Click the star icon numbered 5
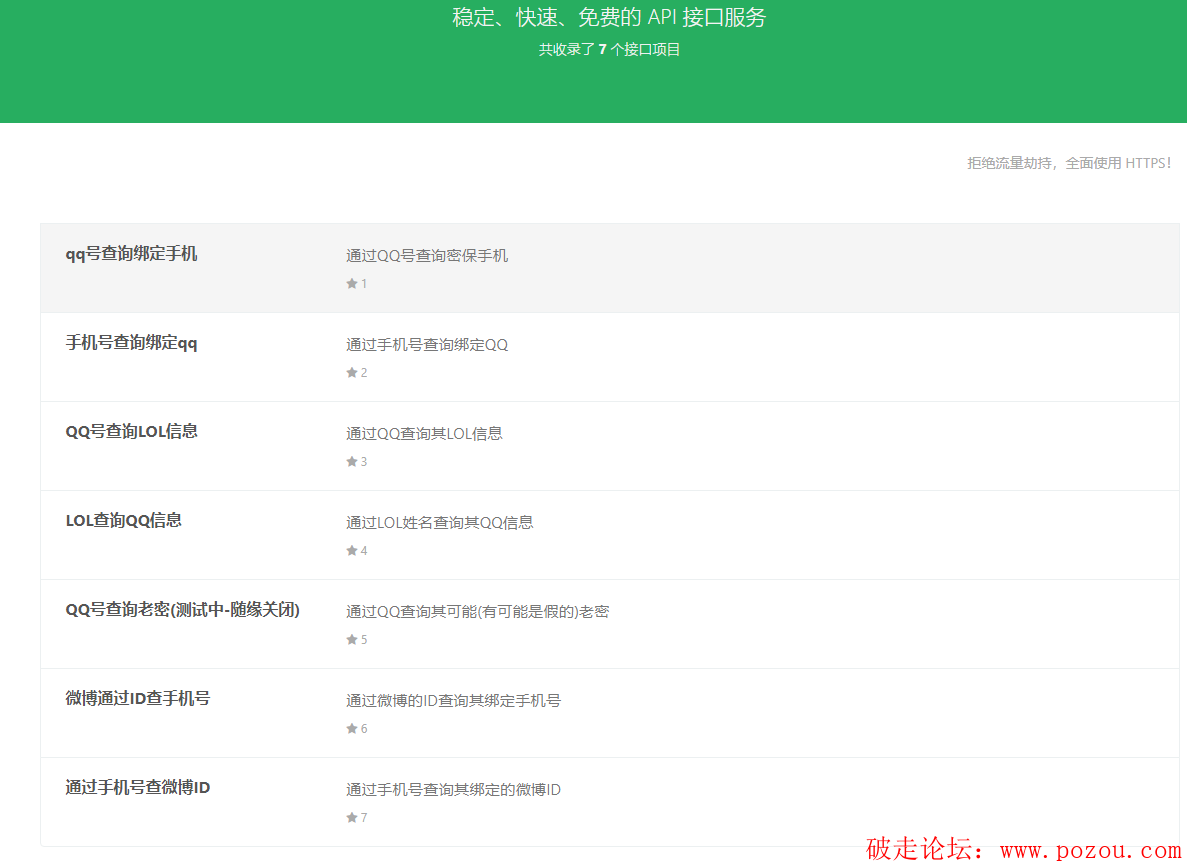1187x866 pixels. [352, 640]
